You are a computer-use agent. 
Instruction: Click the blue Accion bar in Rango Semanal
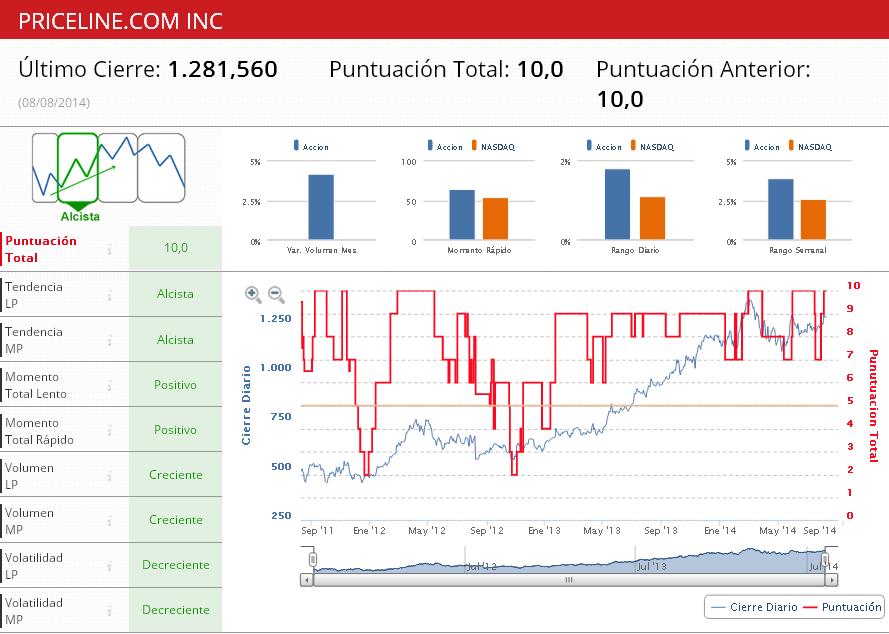pos(781,209)
